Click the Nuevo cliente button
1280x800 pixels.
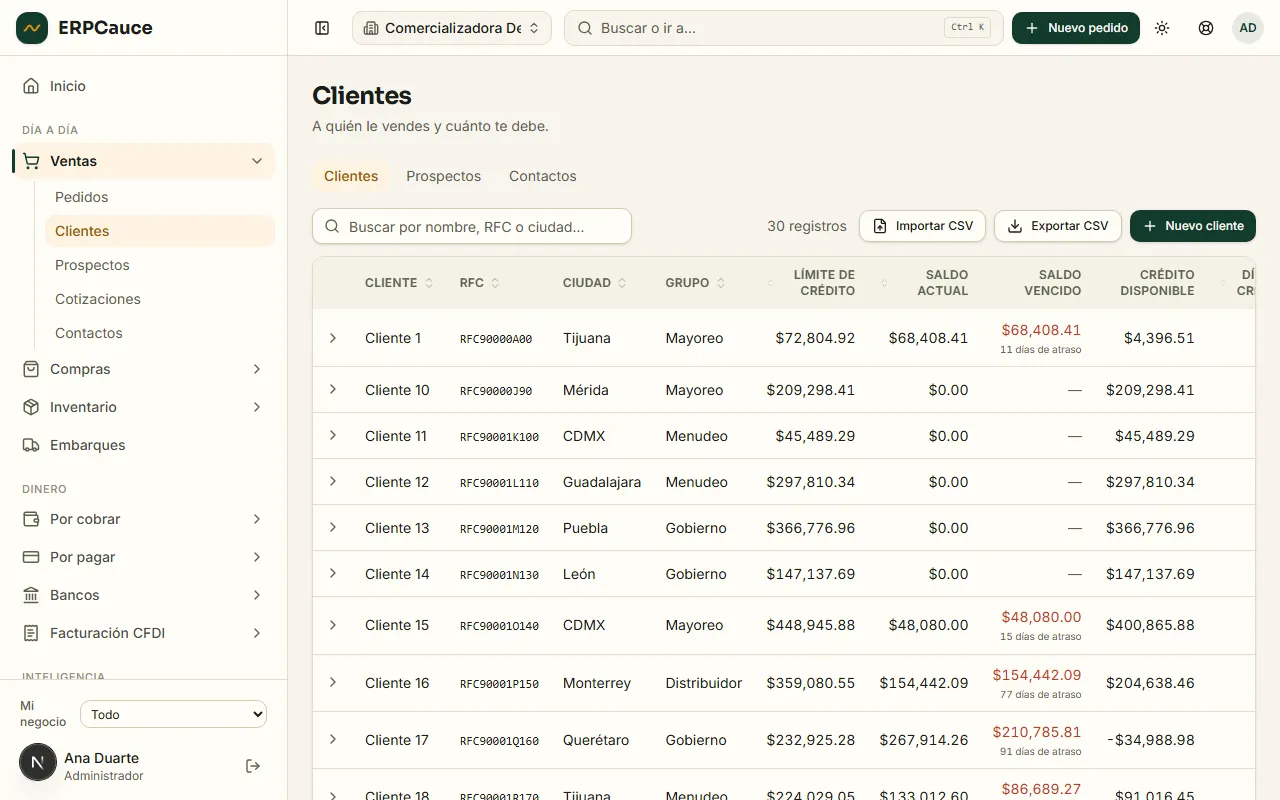(x=1193, y=226)
